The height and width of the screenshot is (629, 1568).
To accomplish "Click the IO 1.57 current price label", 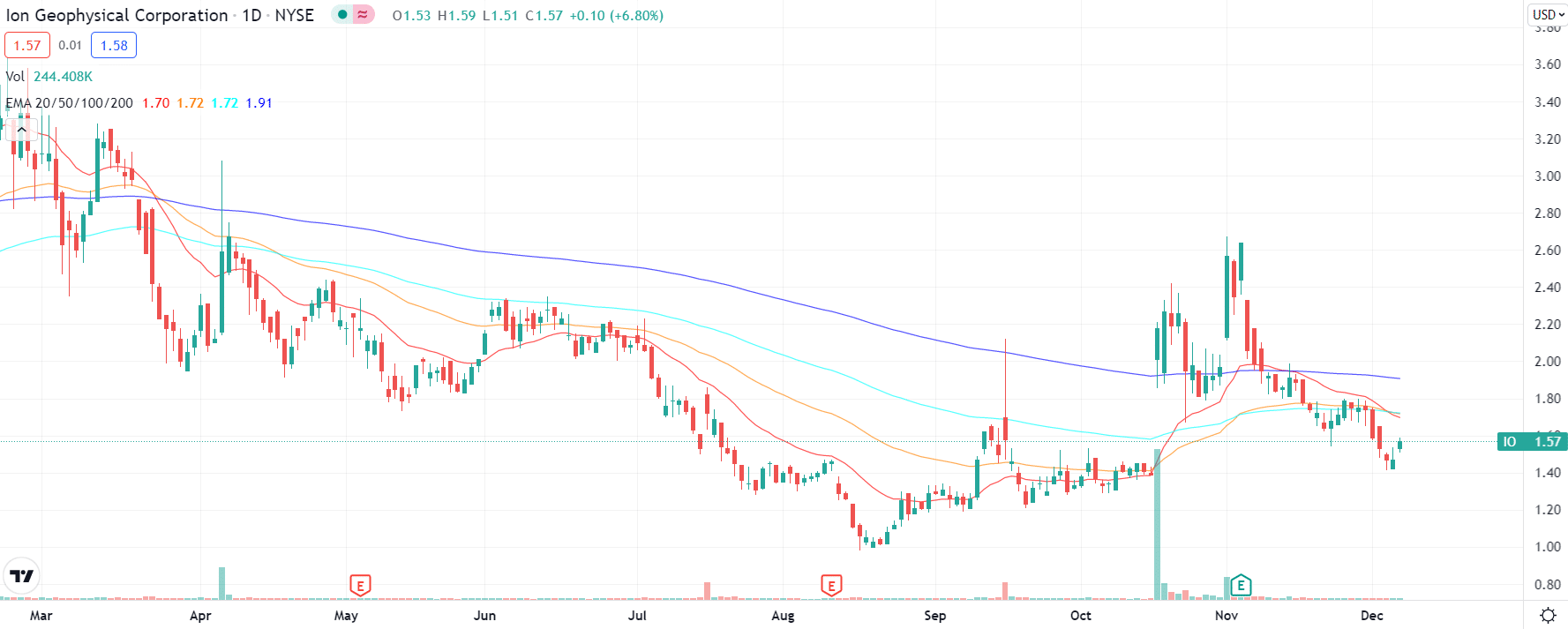I will point(1533,441).
